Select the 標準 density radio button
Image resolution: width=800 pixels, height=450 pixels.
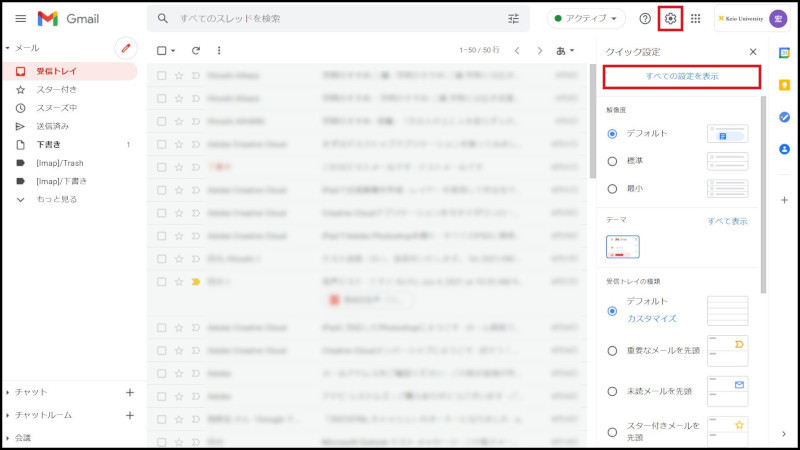613,160
